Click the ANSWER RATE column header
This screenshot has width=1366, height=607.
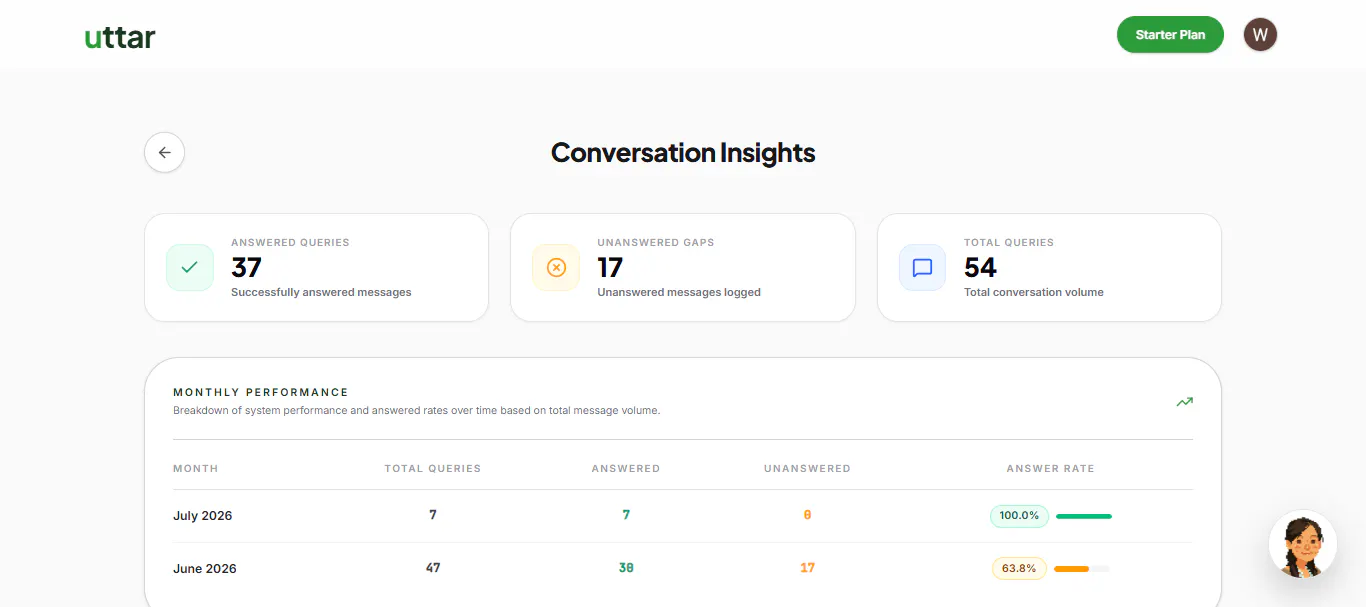[x=1050, y=468]
